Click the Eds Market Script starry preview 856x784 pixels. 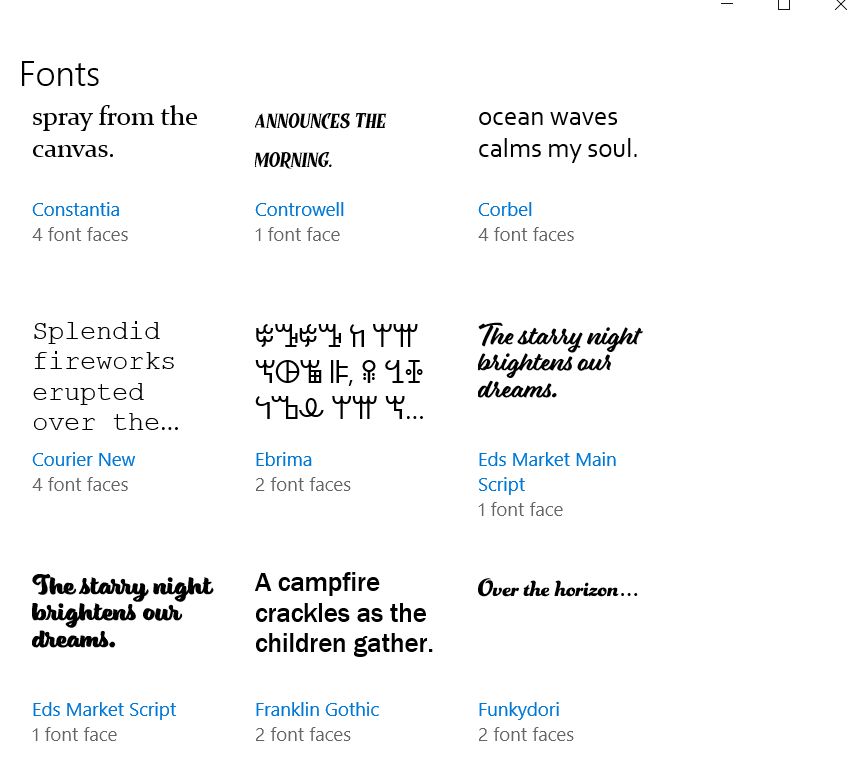click(122, 612)
